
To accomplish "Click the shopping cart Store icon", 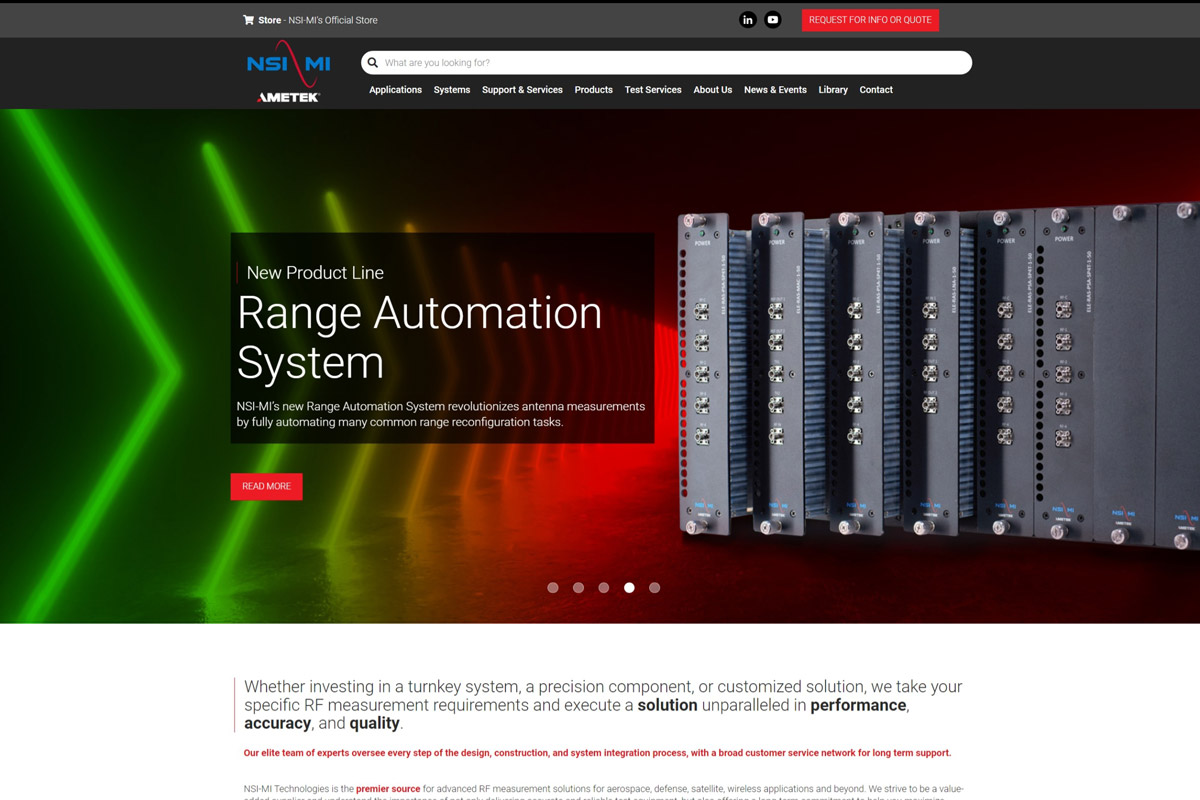I will (248, 20).
